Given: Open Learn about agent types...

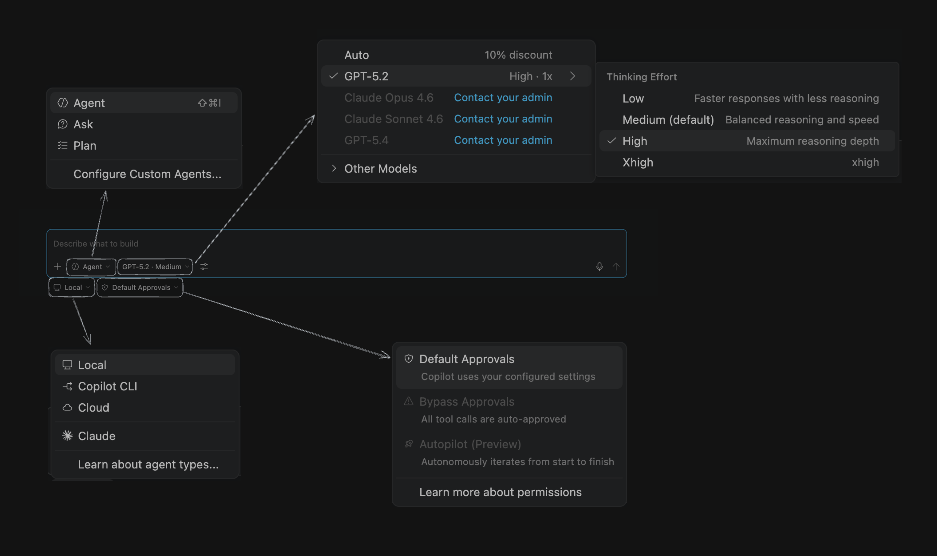Looking at the screenshot, I should [x=148, y=465].
